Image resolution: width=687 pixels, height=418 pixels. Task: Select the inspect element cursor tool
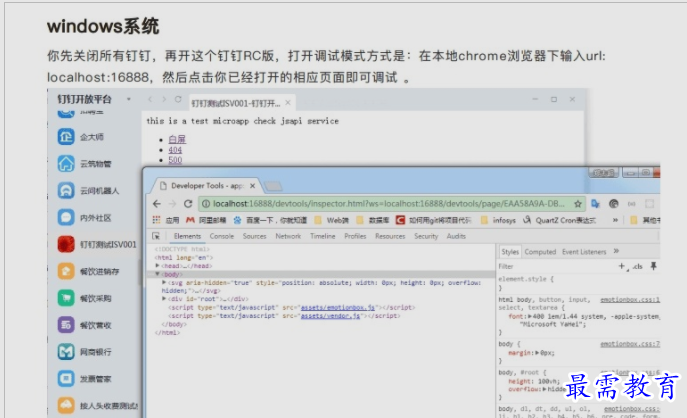(x=156, y=236)
